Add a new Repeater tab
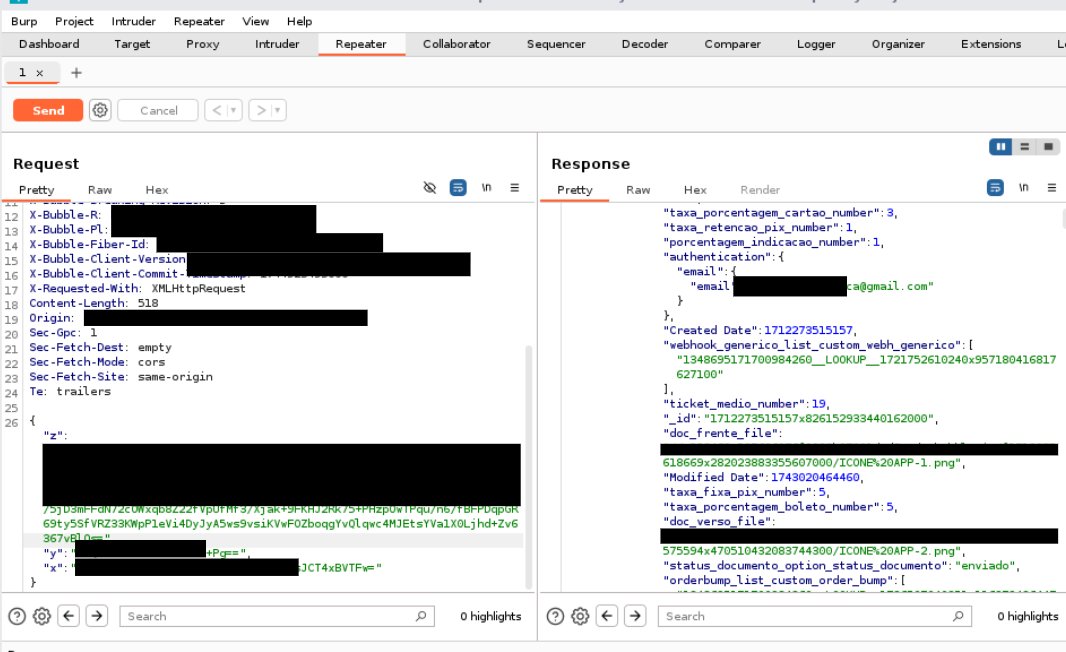 tap(76, 73)
